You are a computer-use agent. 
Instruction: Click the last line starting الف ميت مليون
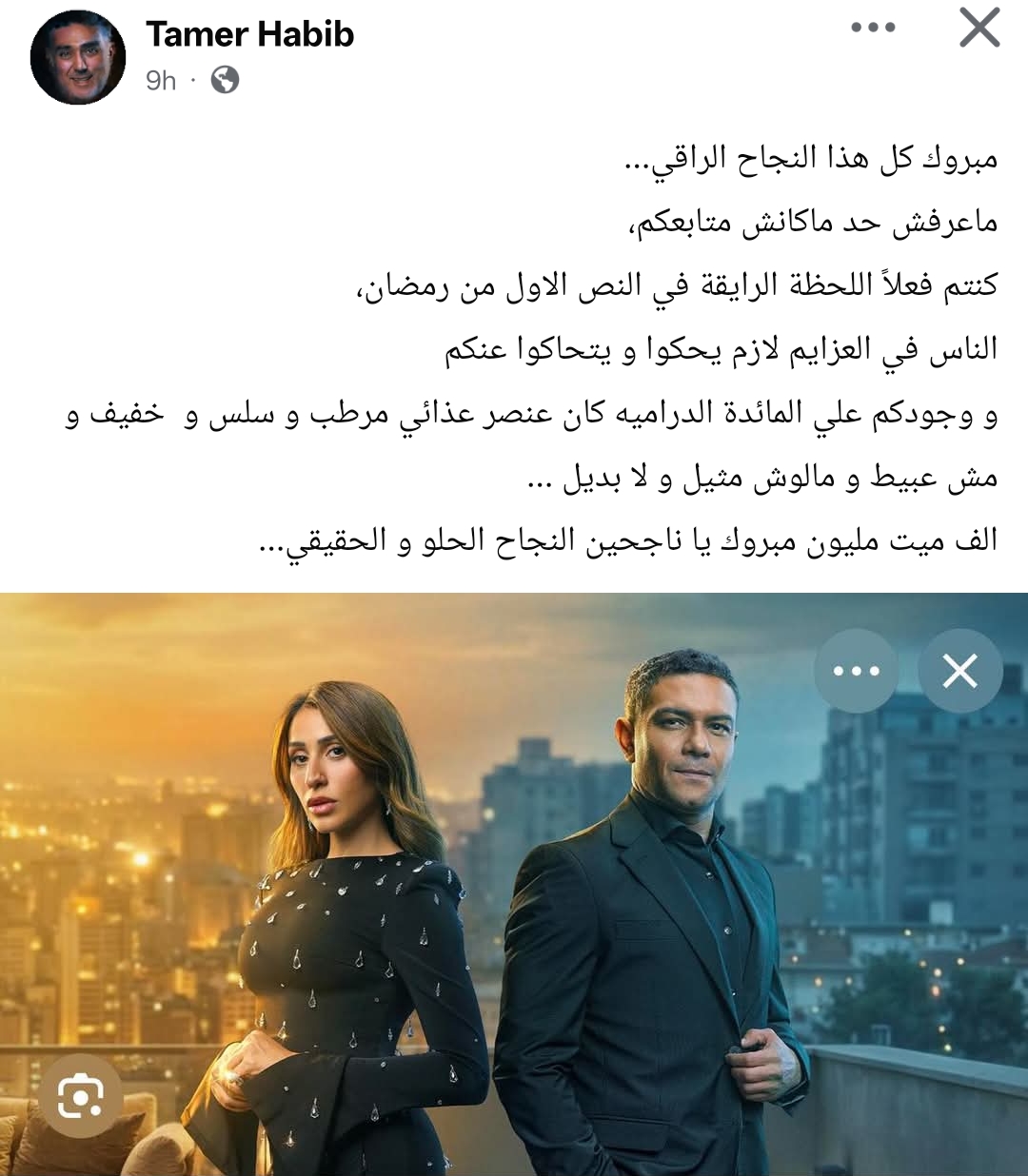[x=628, y=541]
